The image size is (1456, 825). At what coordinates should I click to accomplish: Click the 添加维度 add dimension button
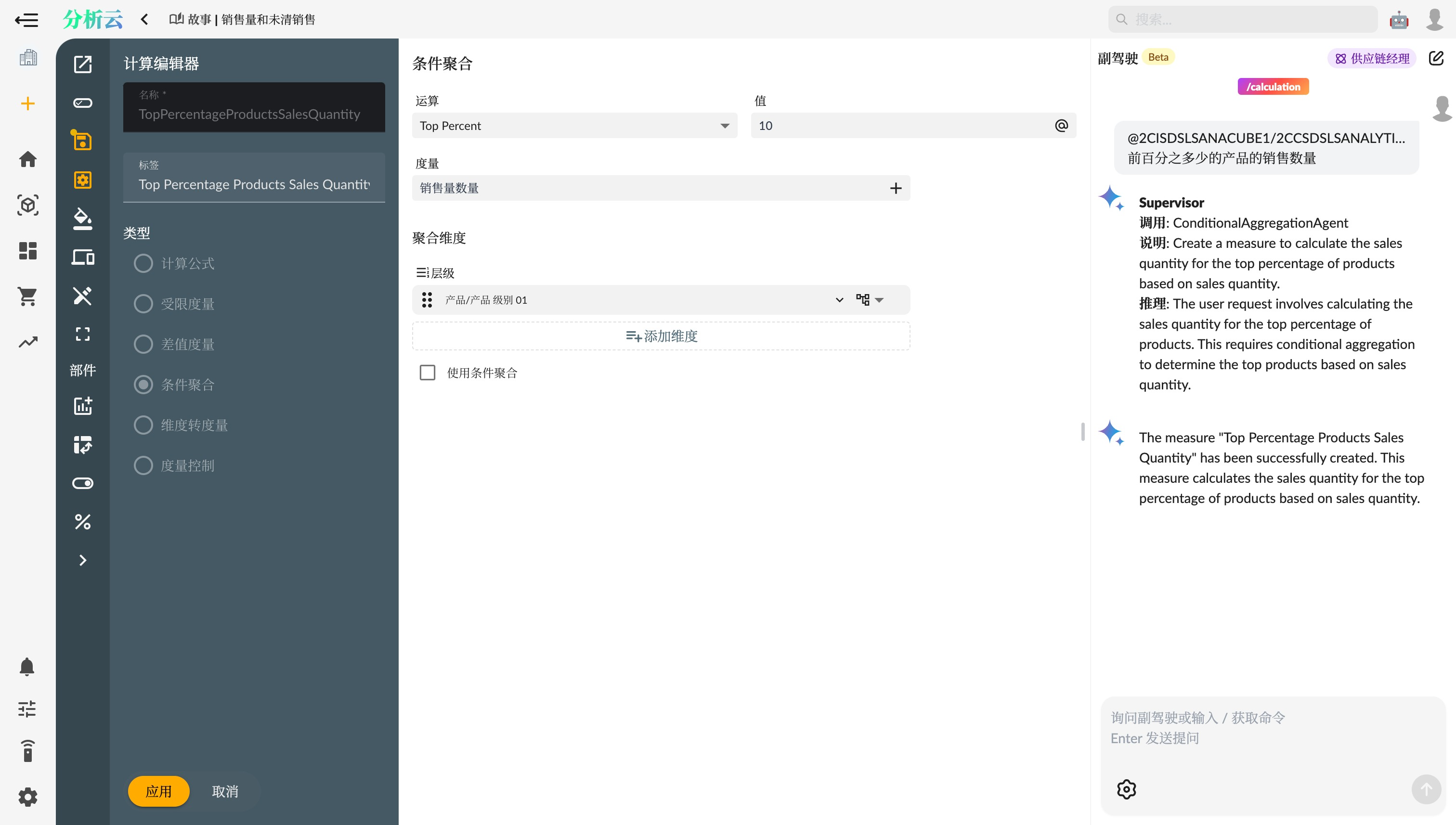click(661, 336)
